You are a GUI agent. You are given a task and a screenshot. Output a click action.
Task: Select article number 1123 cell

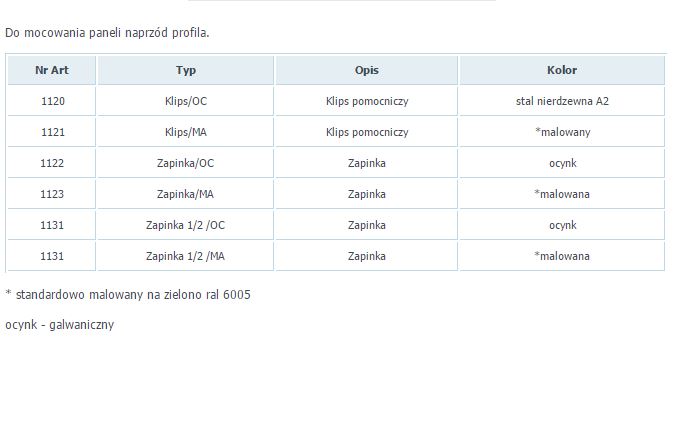(x=52, y=194)
